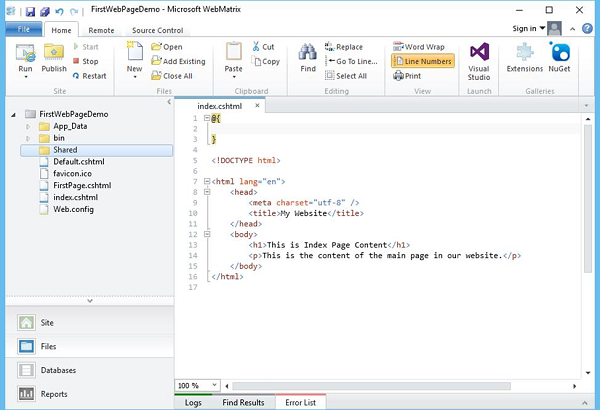Click the Find binoculars icon

[x=308, y=52]
